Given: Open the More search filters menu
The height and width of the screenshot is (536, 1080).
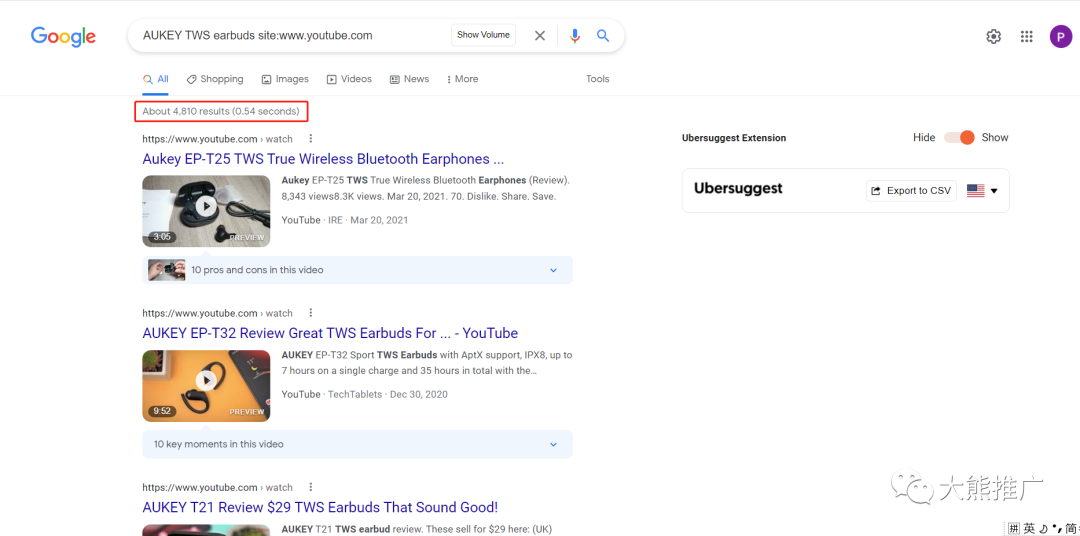Looking at the screenshot, I should coord(462,79).
